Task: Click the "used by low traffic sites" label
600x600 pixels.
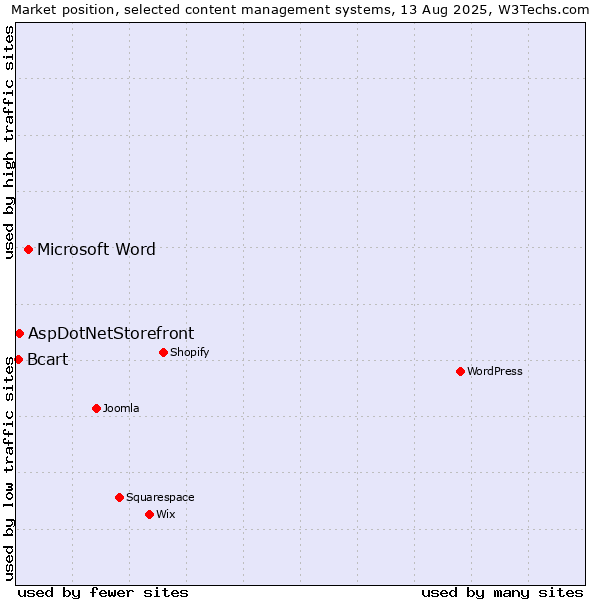Action: [x=8, y=470]
